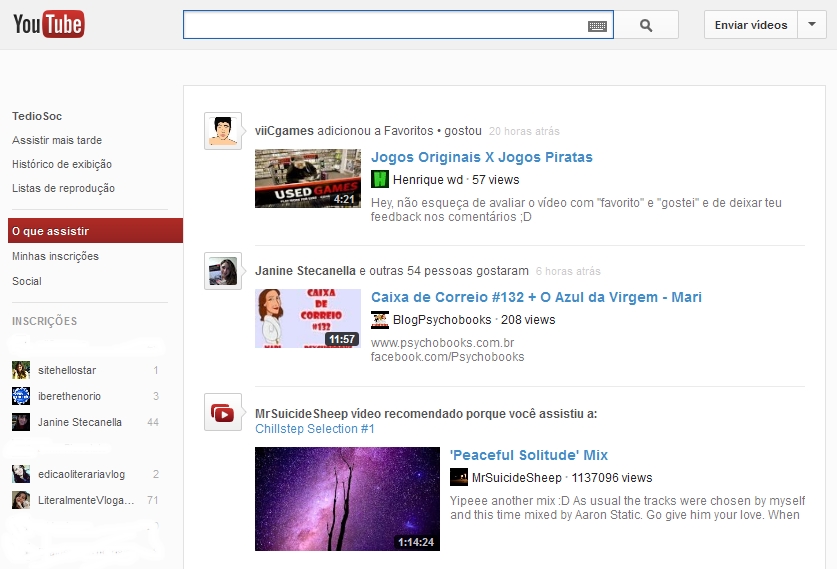The width and height of the screenshot is (837, 569).
Task: Select the Social feed
Action: pyautogui.click(x=27, y=281)
